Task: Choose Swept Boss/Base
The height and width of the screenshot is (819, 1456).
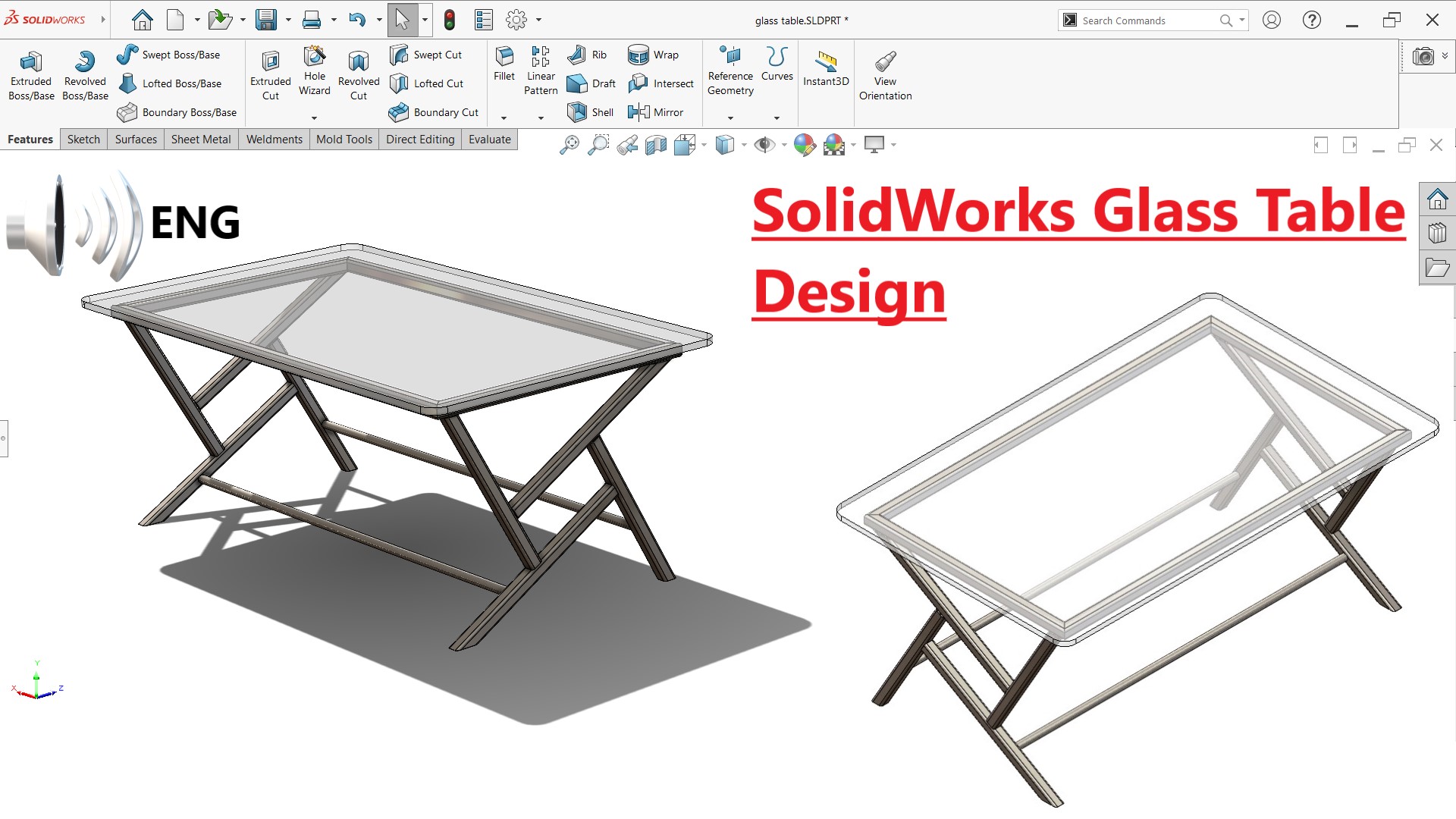Action: pos(168,55)
